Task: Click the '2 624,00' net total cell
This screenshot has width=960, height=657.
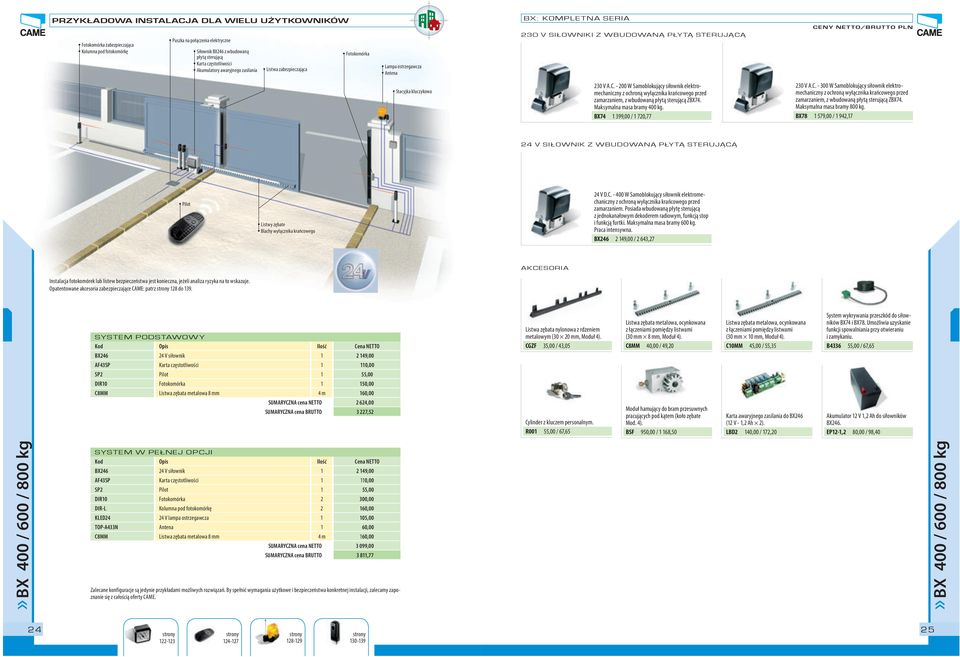Action: point(366,403)
